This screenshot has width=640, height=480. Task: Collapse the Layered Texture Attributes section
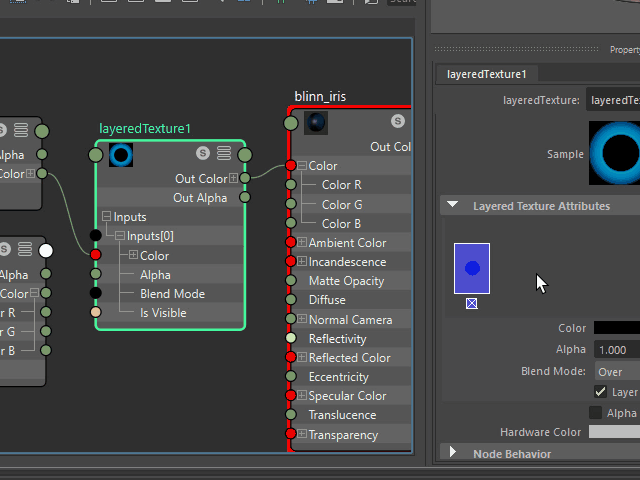click(453, 205)
